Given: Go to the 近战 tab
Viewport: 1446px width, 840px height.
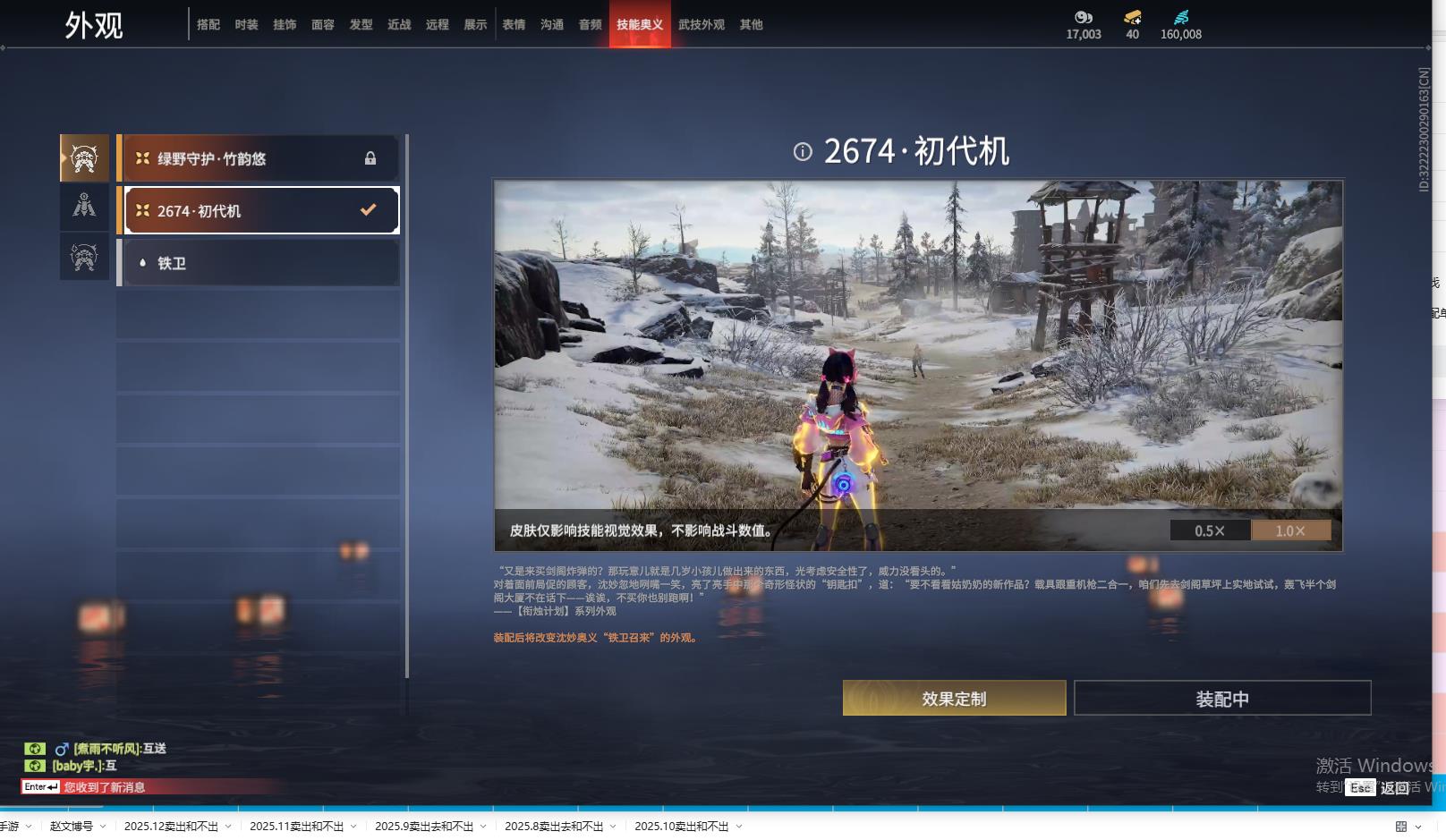Looking at the screenshot, I should (x=399, y=25).
